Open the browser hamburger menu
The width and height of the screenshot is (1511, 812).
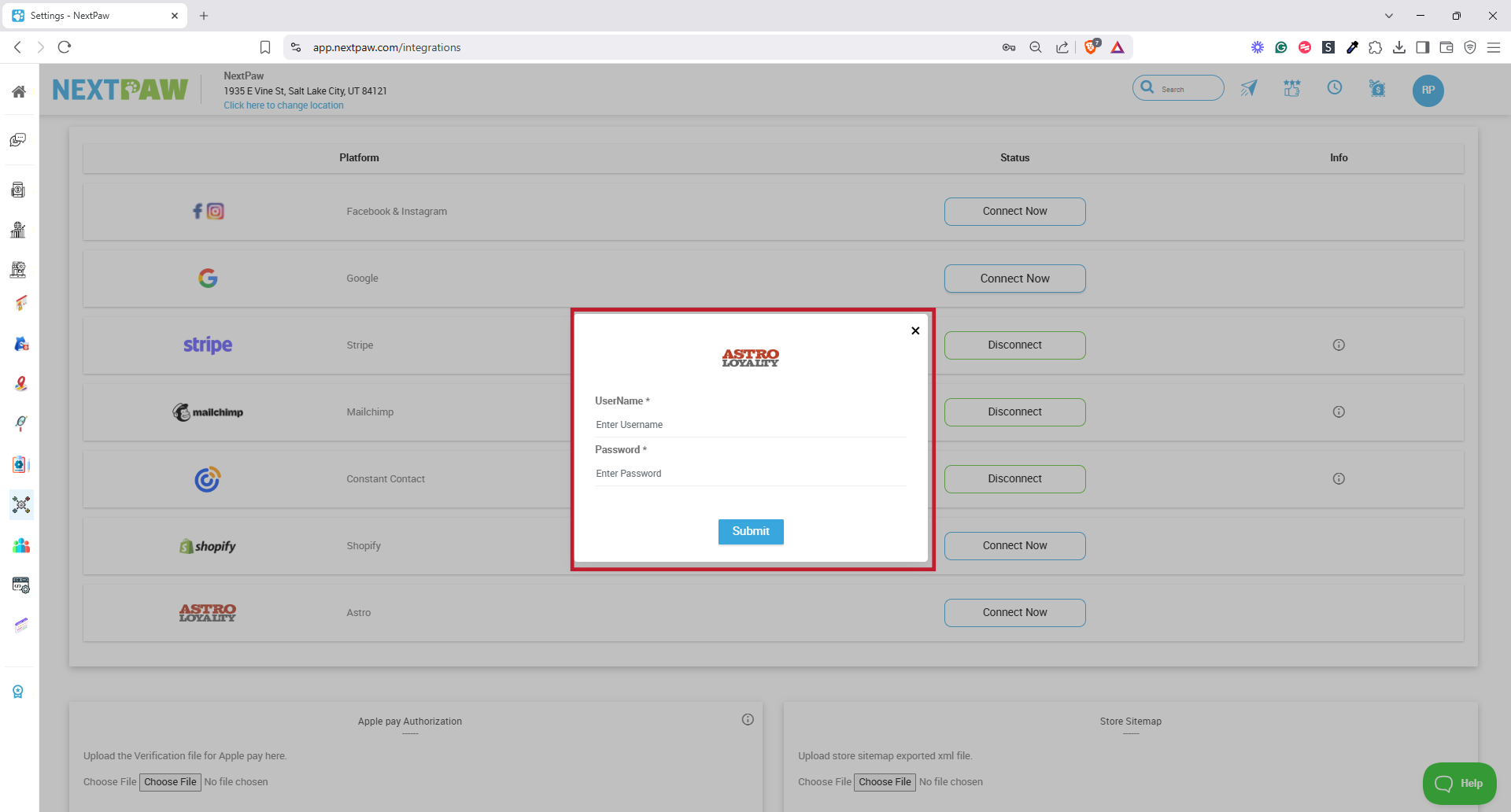coord(1494,47)
